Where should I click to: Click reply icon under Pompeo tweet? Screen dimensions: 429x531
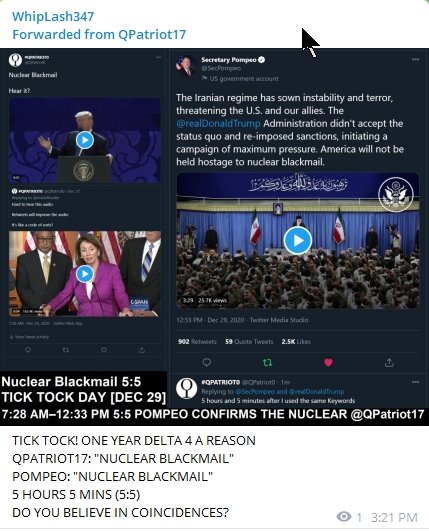[207, 363]
